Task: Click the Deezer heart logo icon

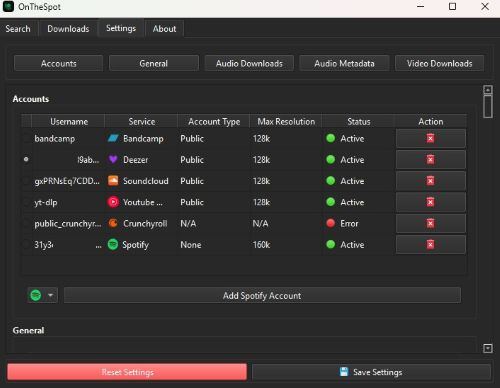Action: pyautogui.click(x=113, y=160)
